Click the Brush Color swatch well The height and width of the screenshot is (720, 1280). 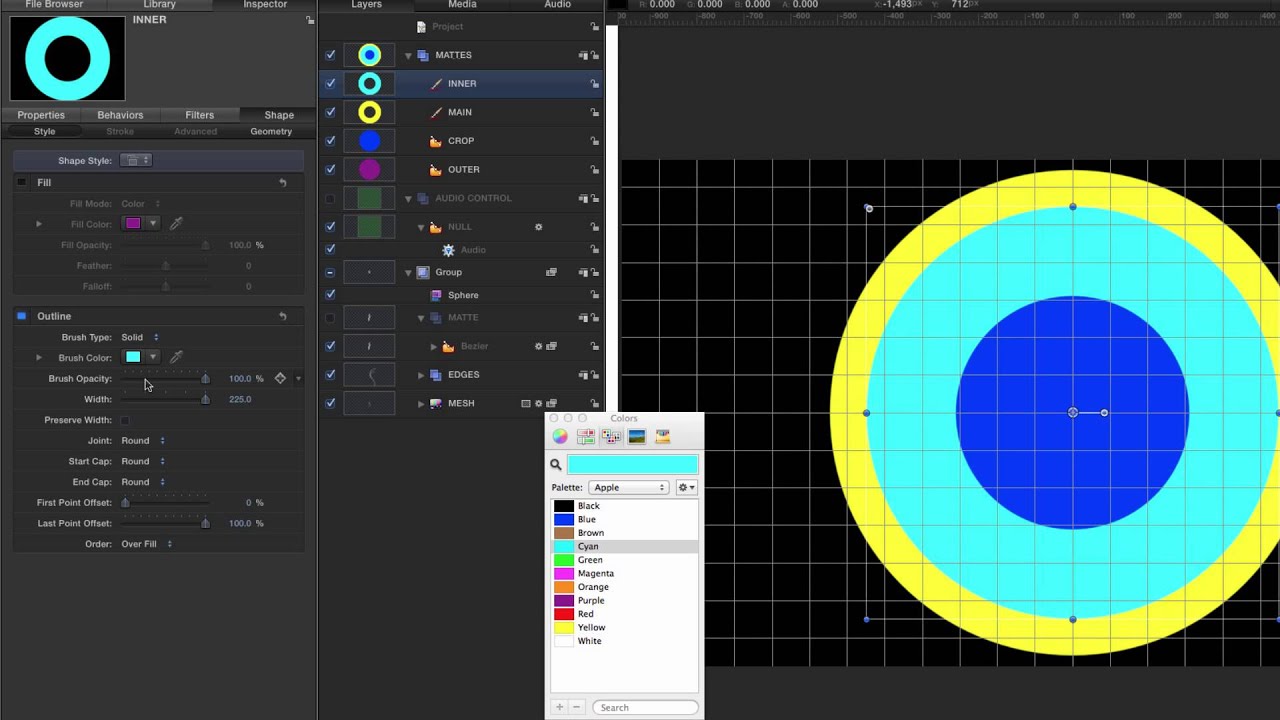tap(133, 357)
